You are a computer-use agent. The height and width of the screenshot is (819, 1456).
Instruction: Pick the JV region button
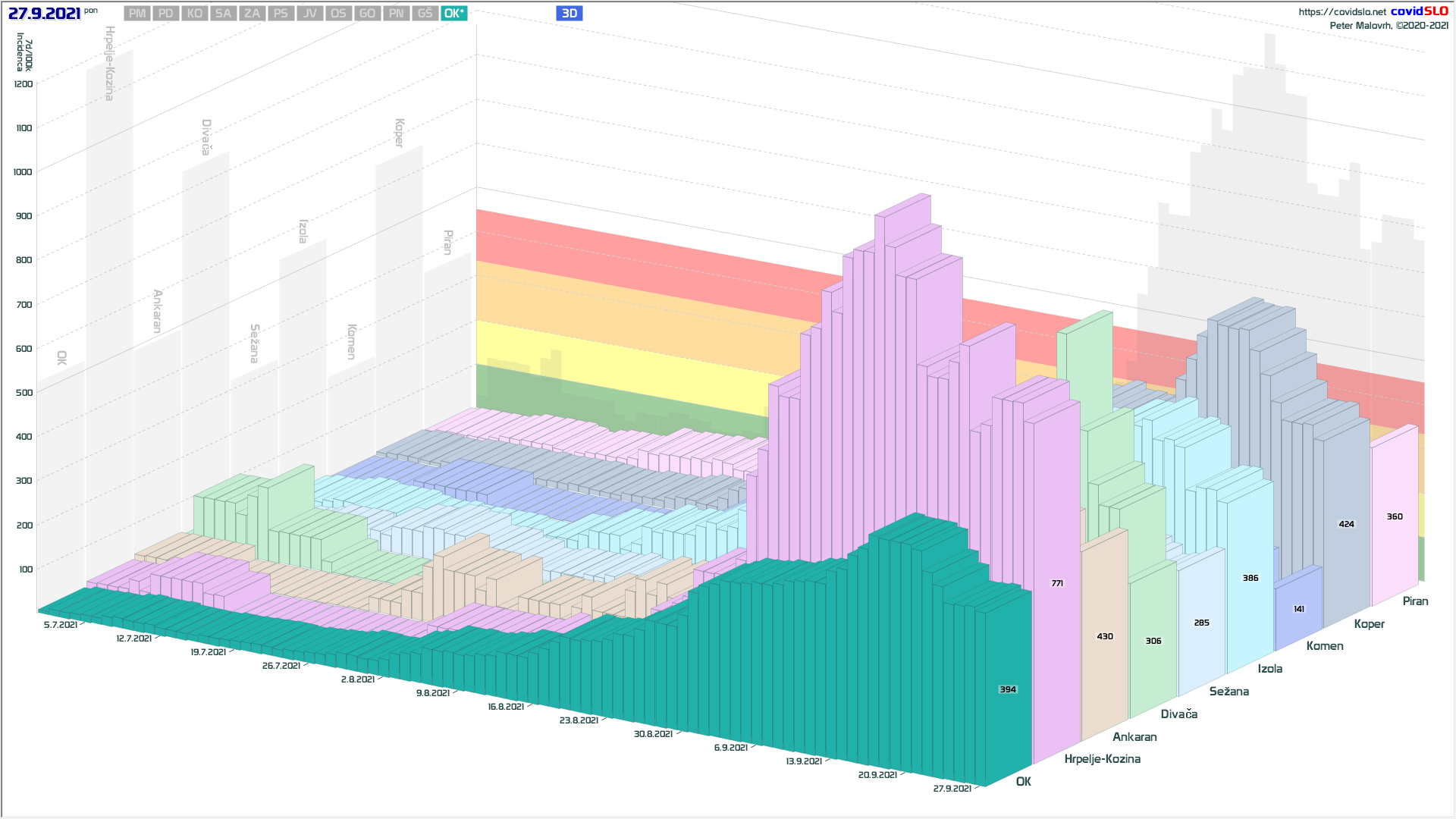[x=309, y=14]
